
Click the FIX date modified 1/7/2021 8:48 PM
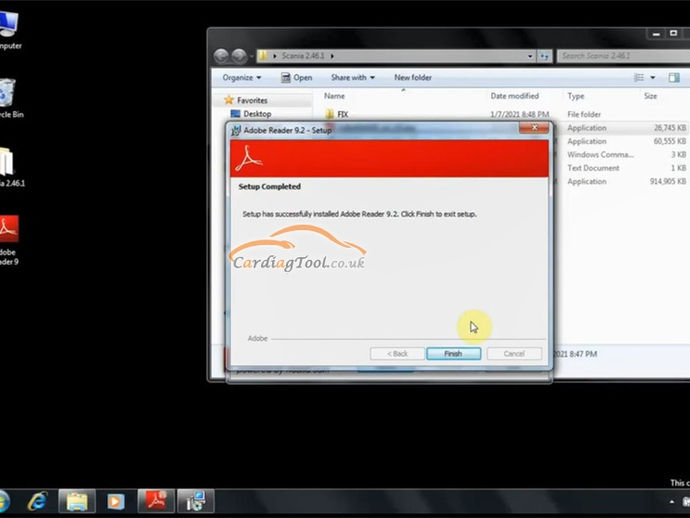point(520,114)
